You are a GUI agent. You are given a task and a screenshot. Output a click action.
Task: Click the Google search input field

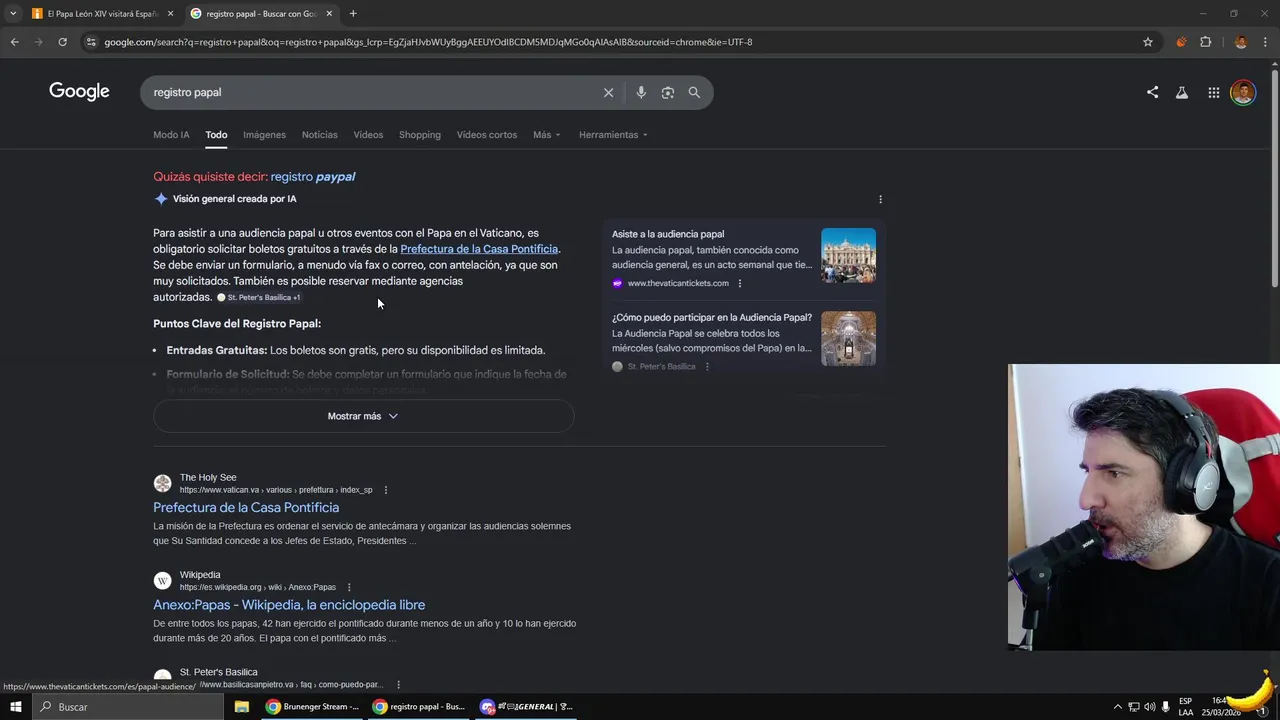(370, 92)
